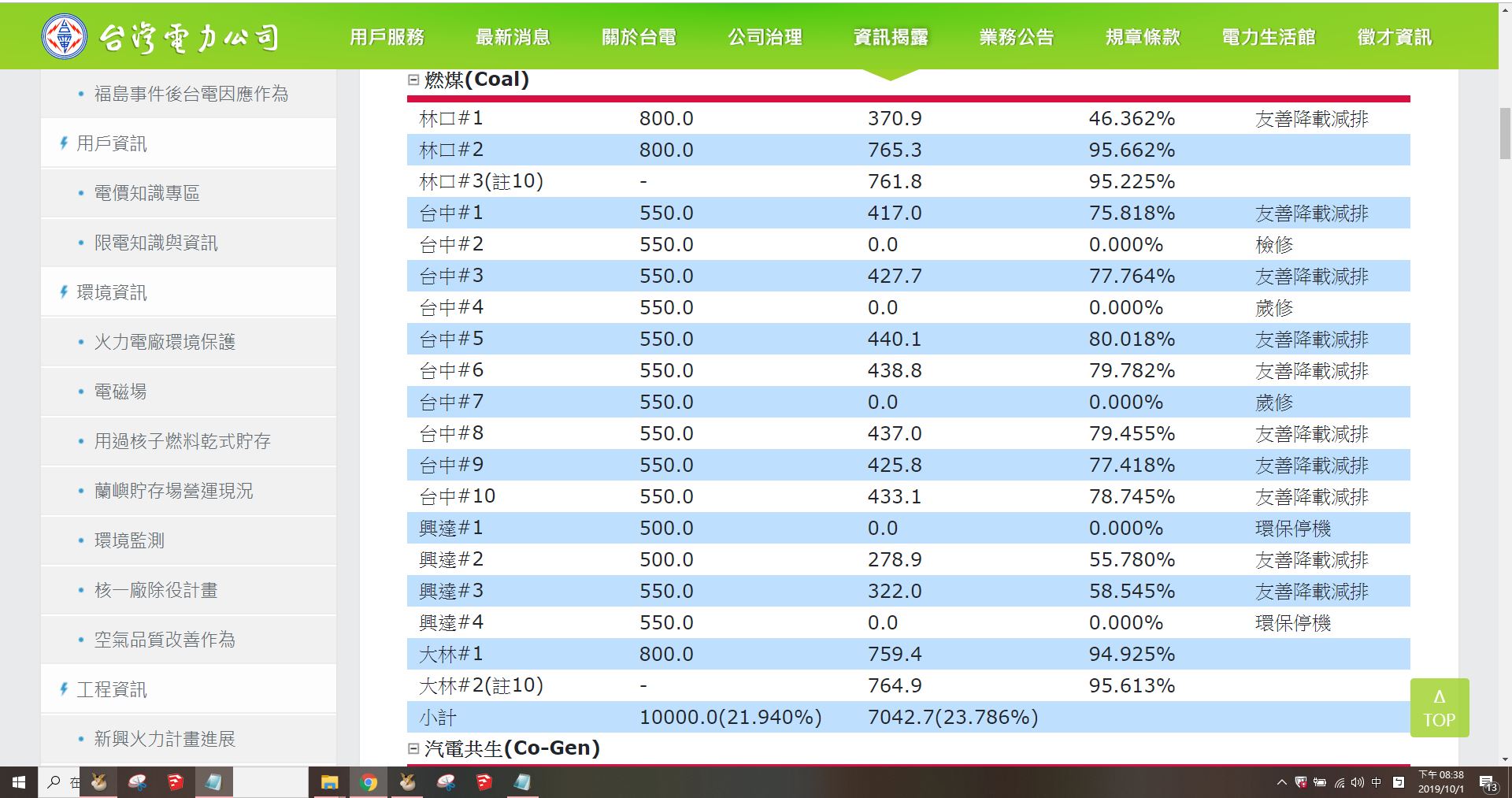Click the 台中#10 unit name

(458, 496)
